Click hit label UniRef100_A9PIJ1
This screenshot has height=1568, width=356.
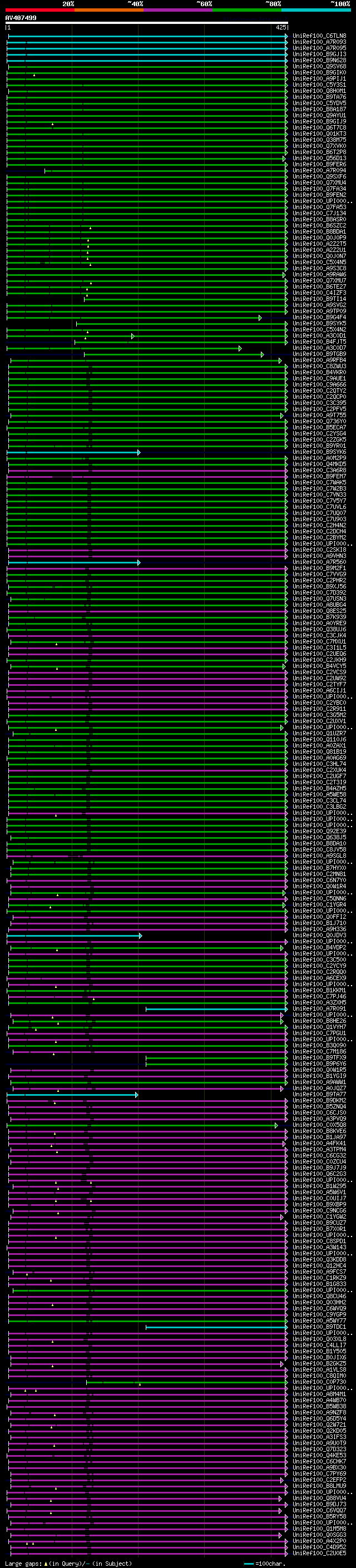(x=319, y=78)
